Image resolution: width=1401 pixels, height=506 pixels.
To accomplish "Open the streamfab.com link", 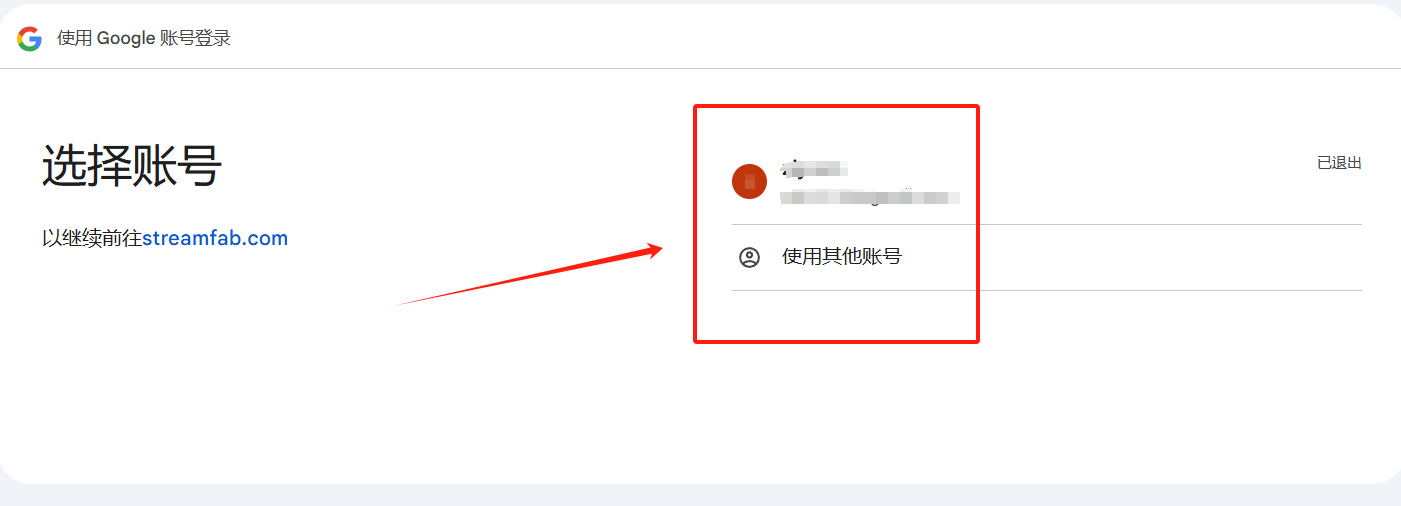I will point(215,239).
